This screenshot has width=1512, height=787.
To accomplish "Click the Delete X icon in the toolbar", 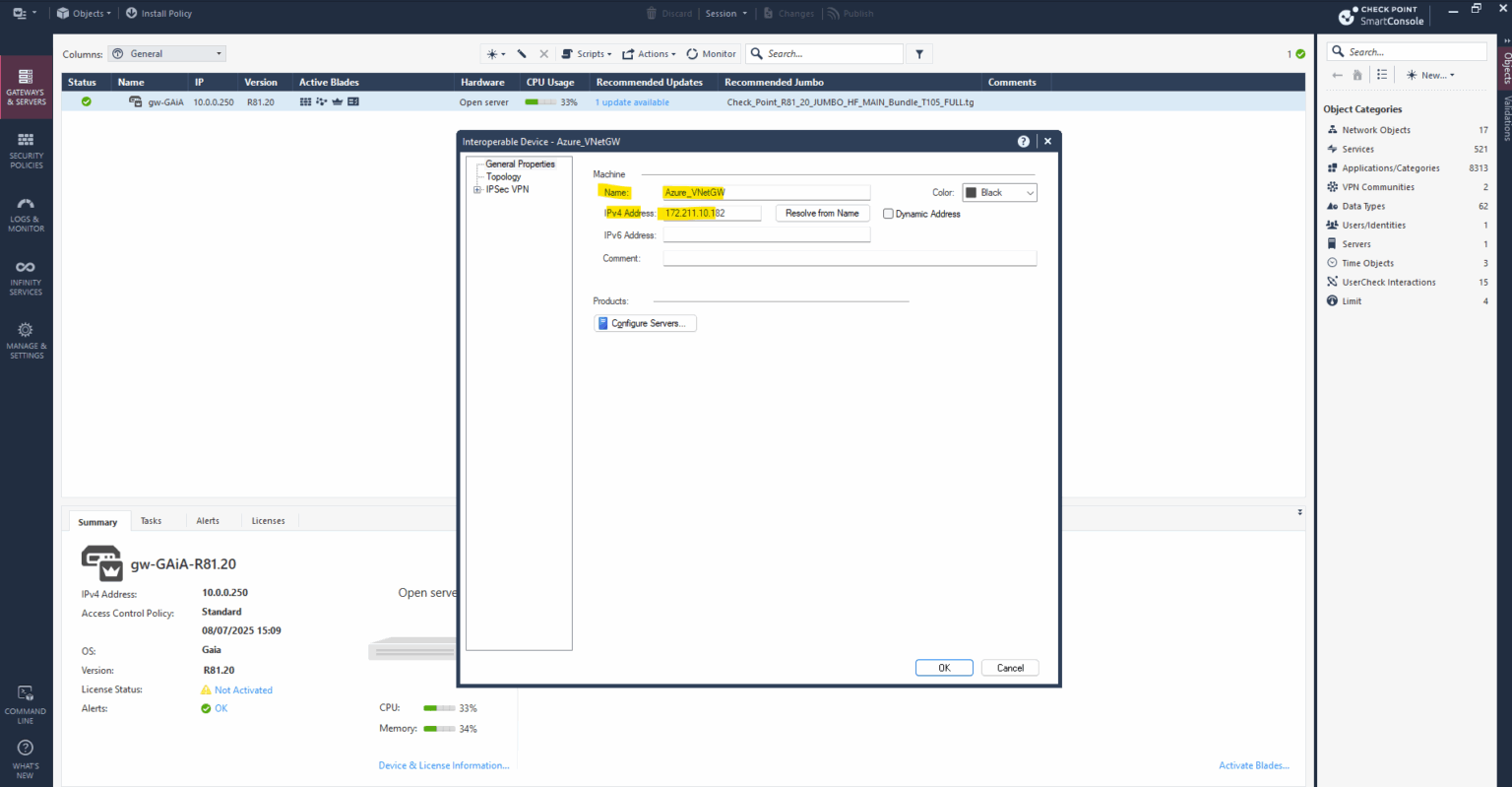I will [542, 53].
